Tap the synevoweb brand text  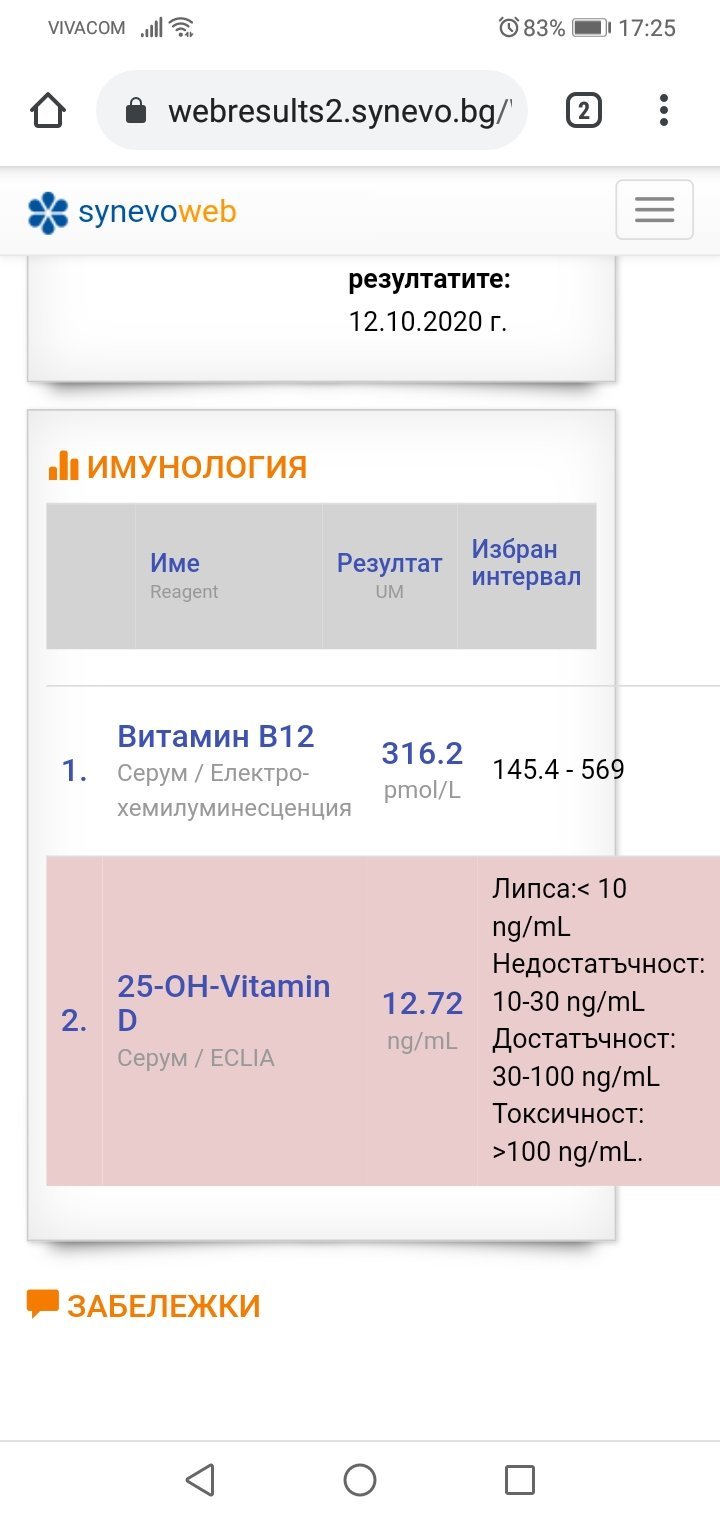pyautogui.click(x=157, y=212)
